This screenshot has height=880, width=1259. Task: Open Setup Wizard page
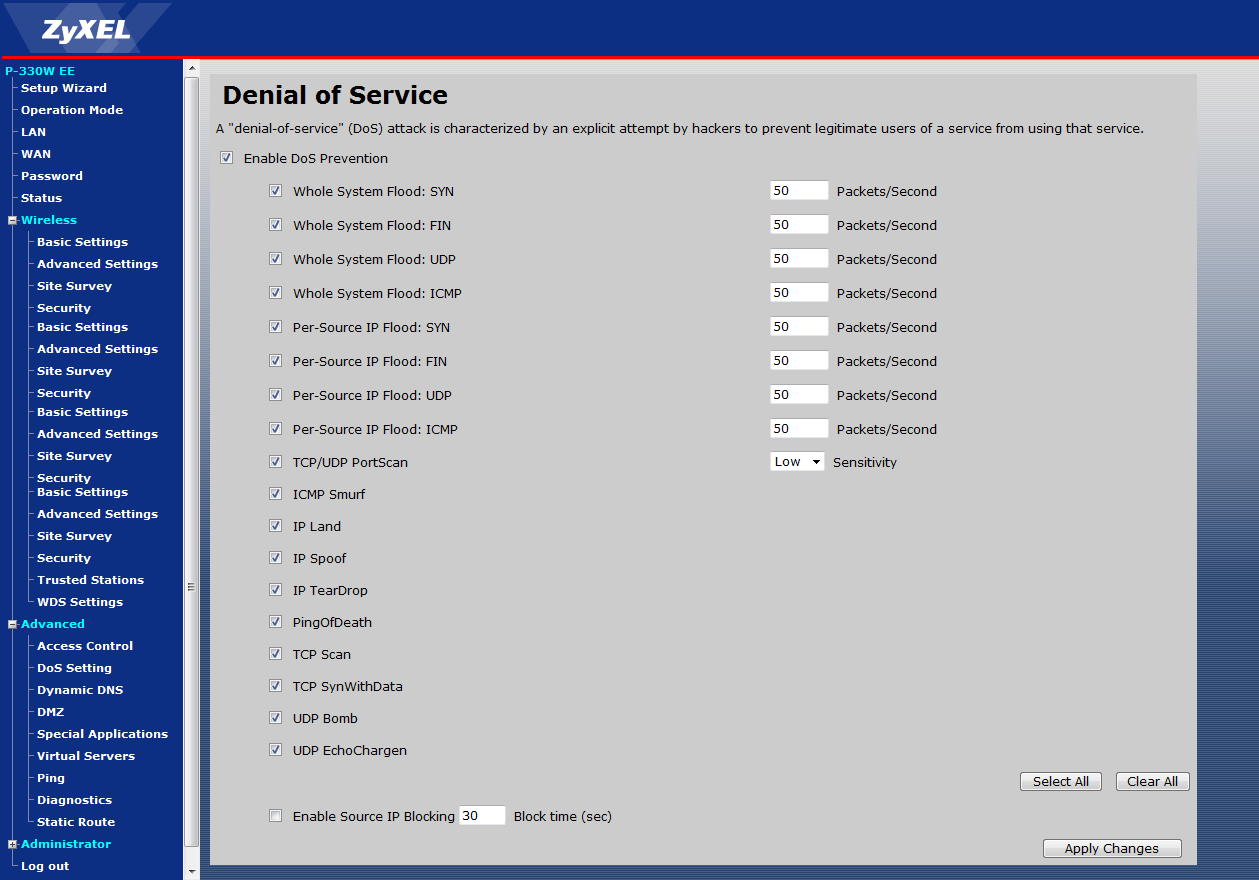pos(64,88)
